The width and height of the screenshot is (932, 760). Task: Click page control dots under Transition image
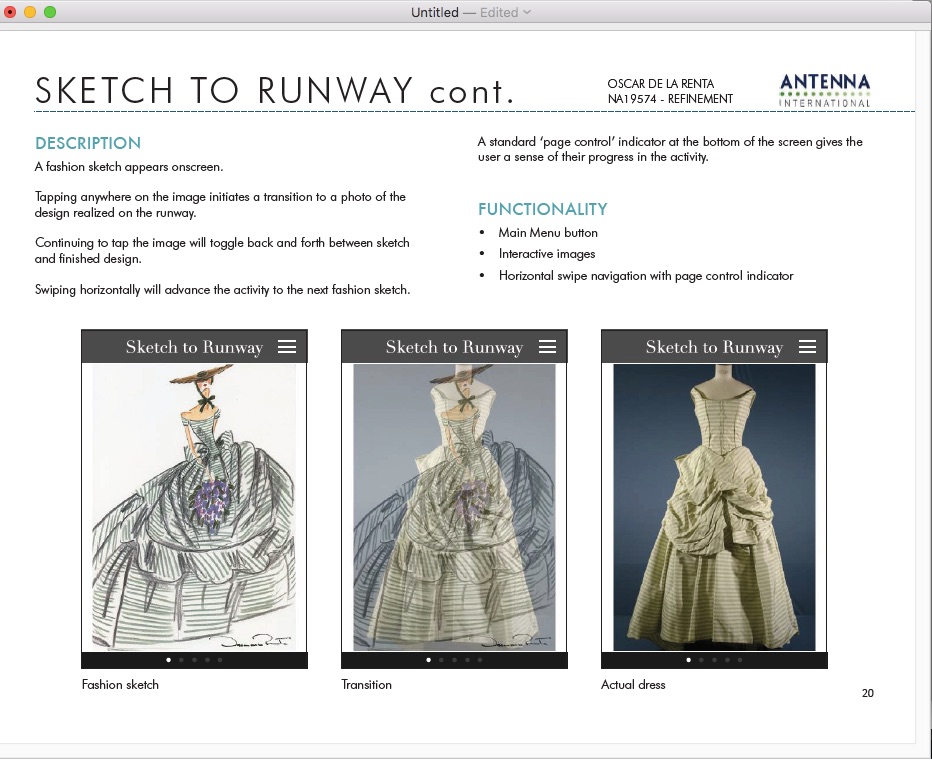point(454,660)
